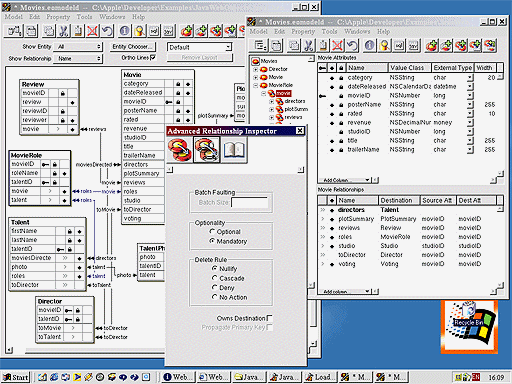Open the Add Column popup under Movie Attributes

click(x=345, y=180)
